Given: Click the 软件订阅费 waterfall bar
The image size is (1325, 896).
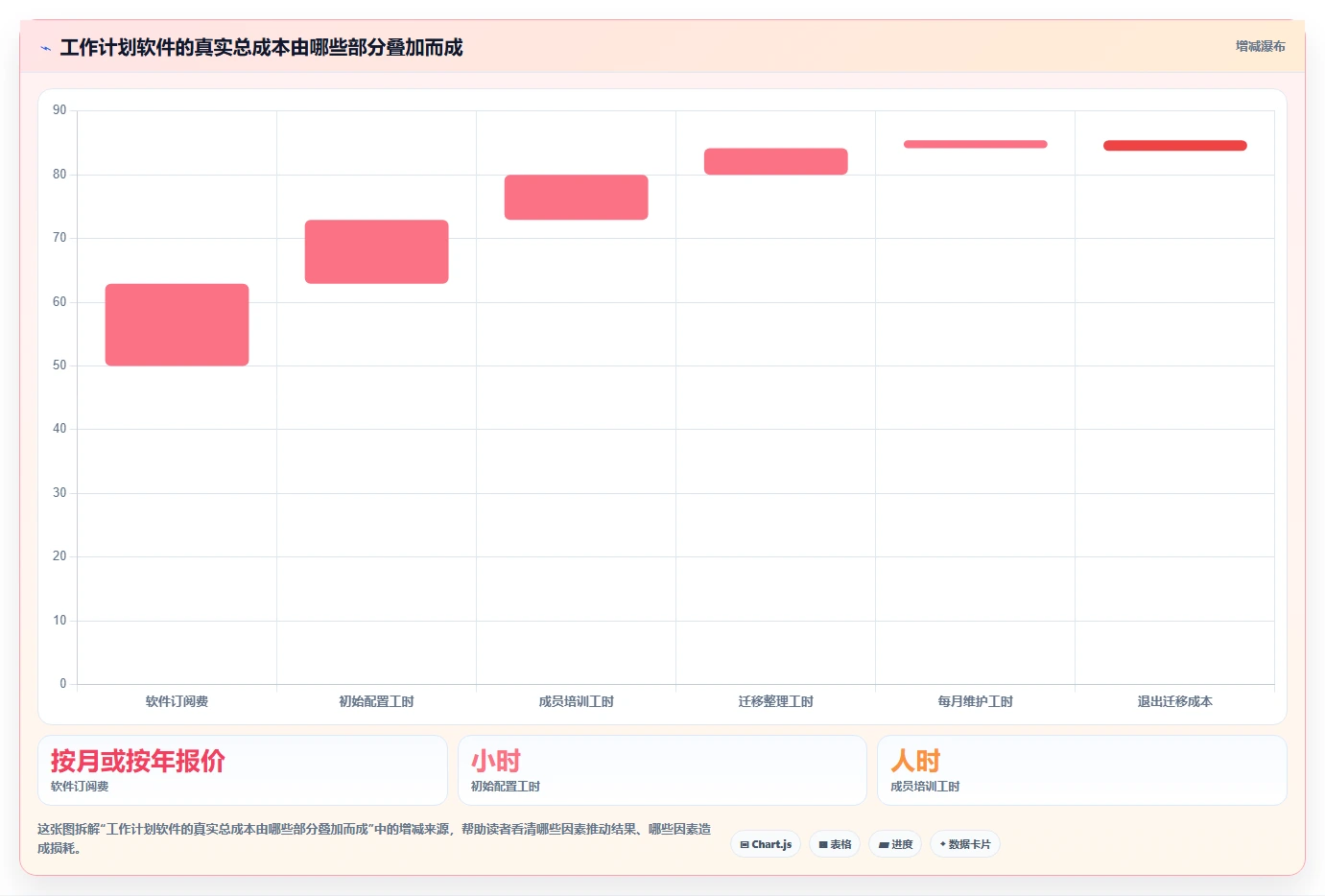Looking at the screenshot, I should click(177, 324).
